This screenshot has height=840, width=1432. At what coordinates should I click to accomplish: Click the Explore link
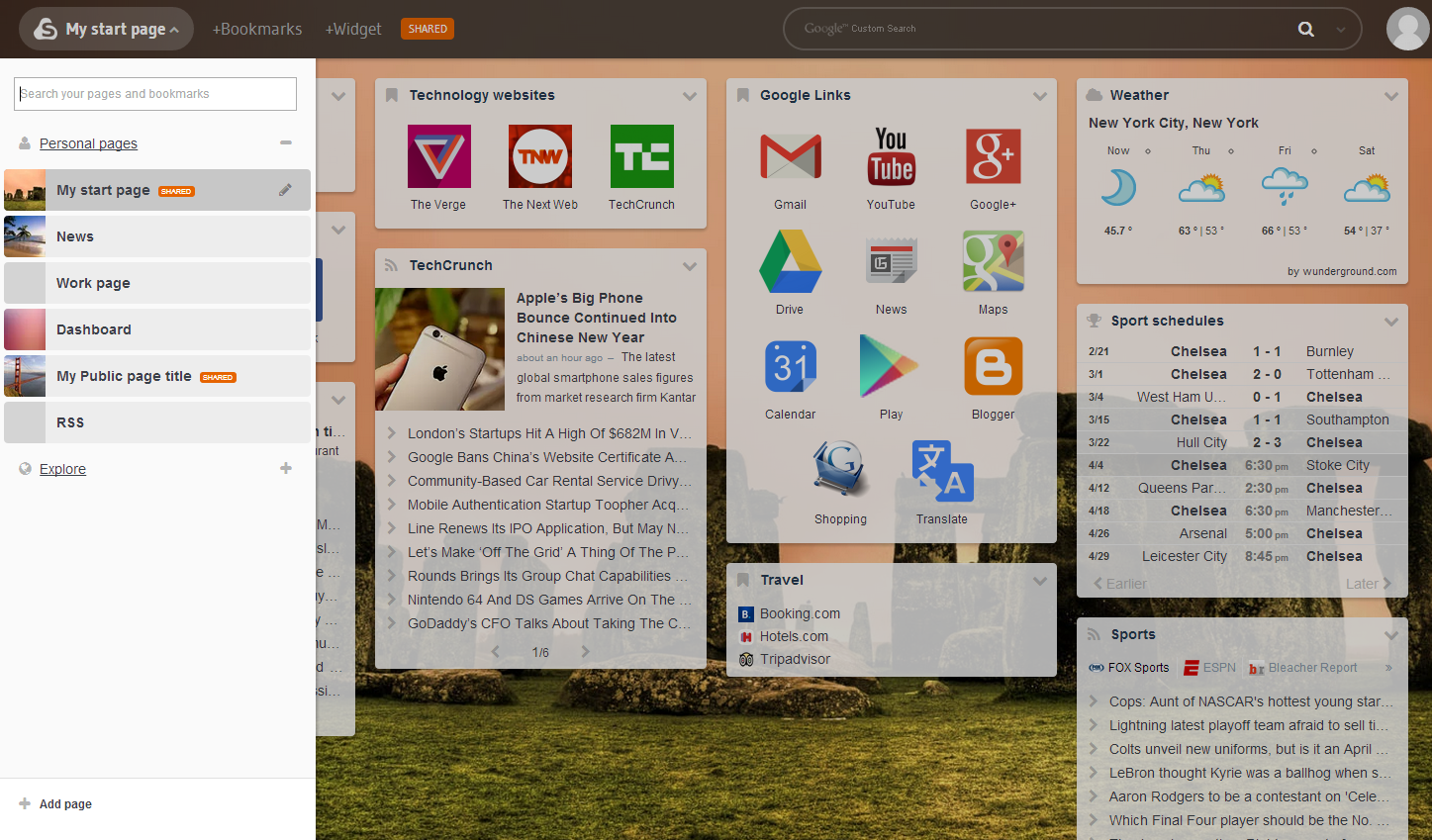point(61,468)
